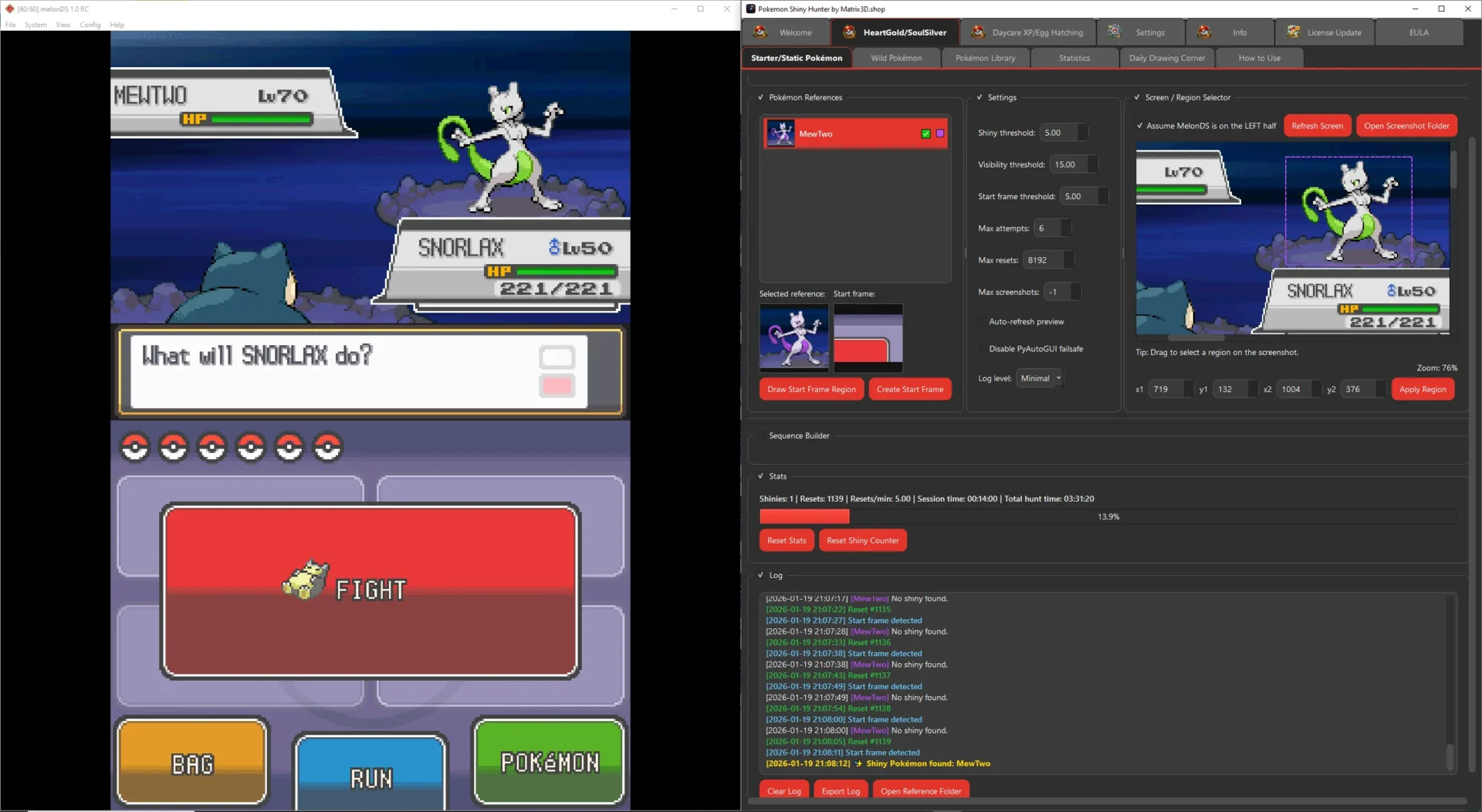Click Refresh Screen button
The width and height of the screenshot is (1482, 812).
point(1317,126)
